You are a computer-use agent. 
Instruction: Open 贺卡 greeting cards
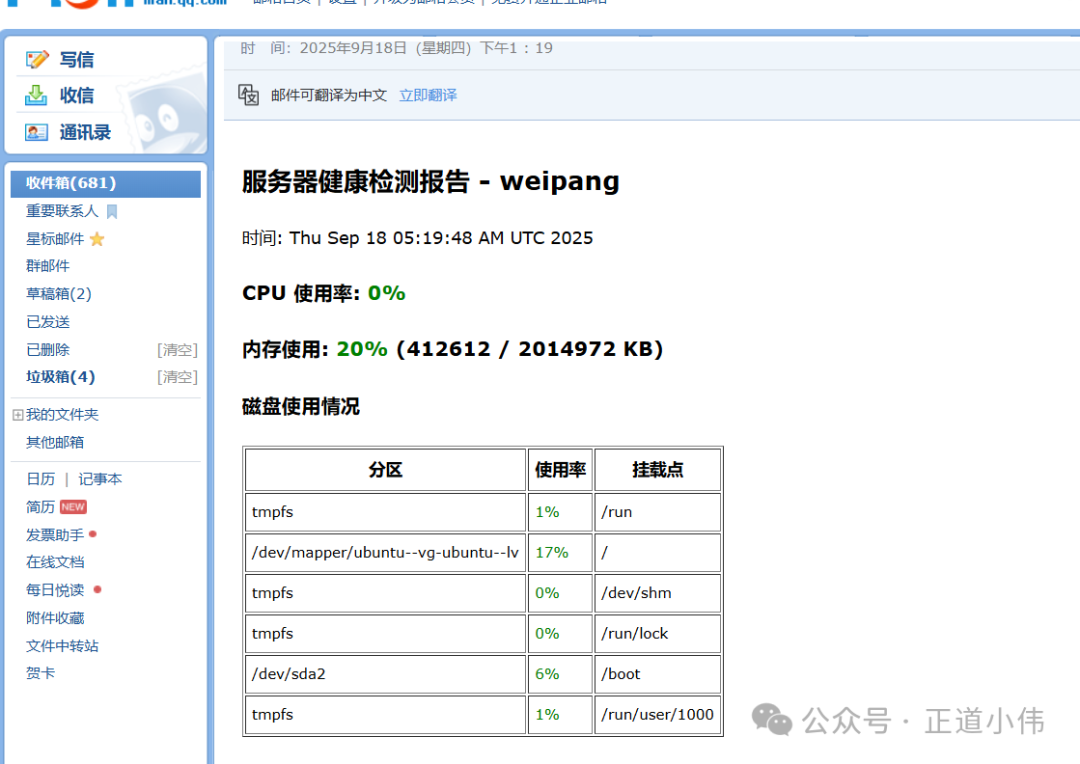(41, 673)
